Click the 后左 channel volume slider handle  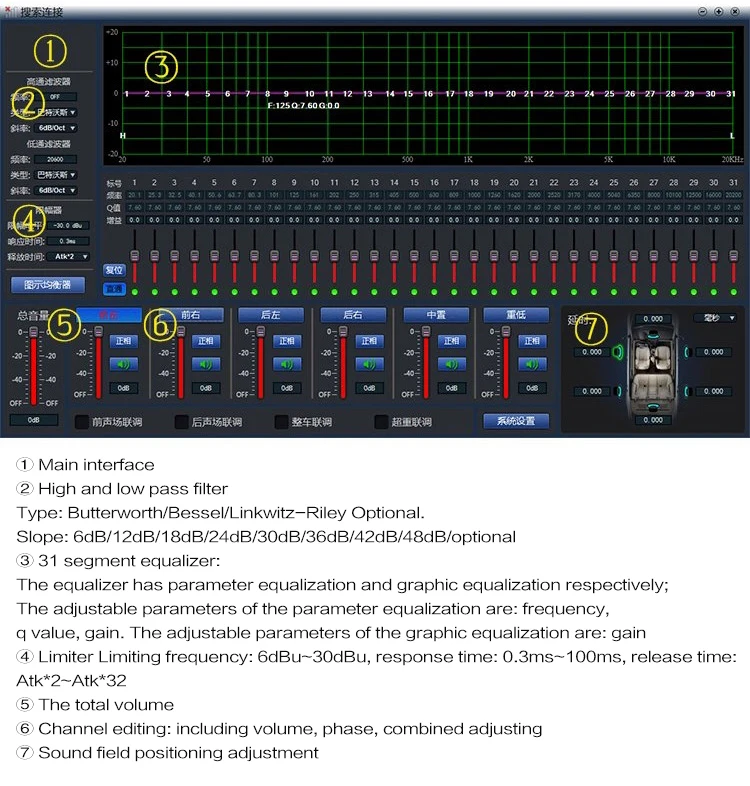(261, 331)
